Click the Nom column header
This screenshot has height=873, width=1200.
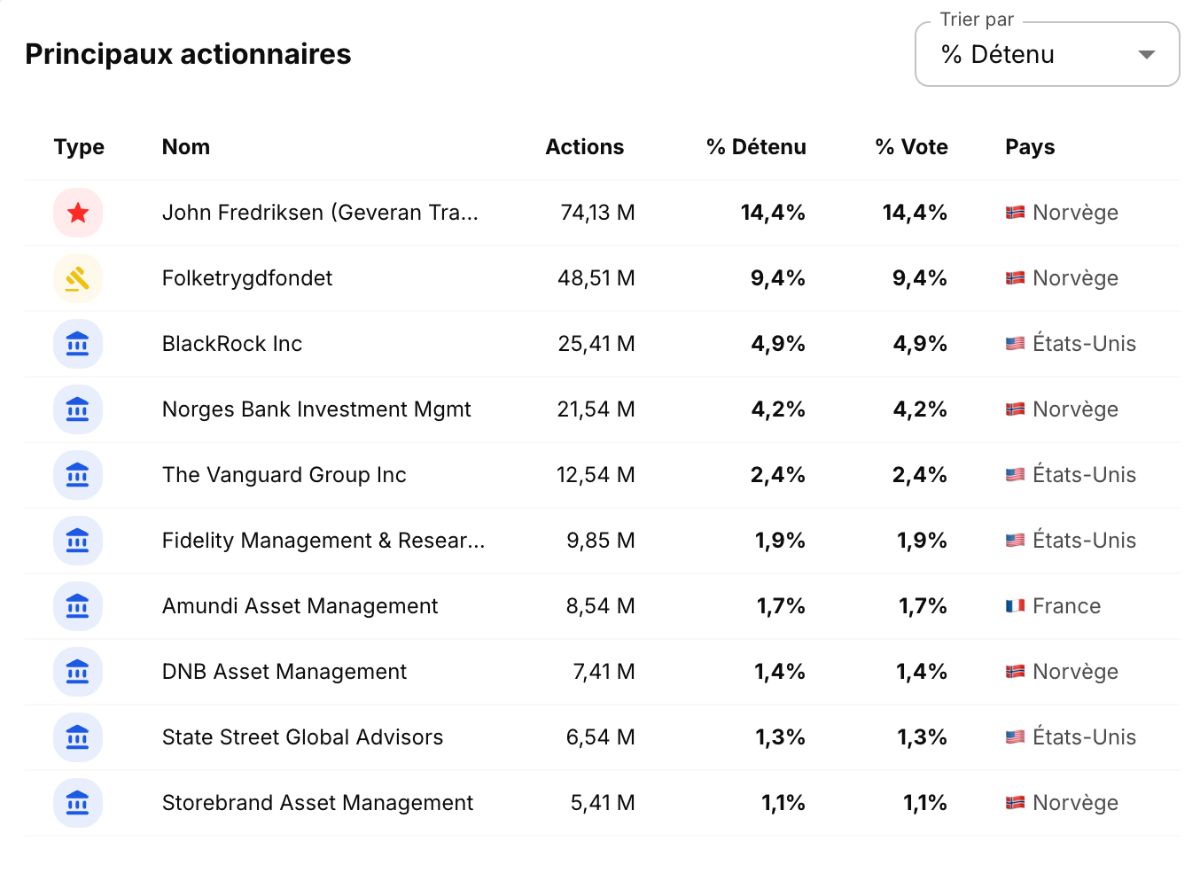pyautogui.click(x=186, y=147)
